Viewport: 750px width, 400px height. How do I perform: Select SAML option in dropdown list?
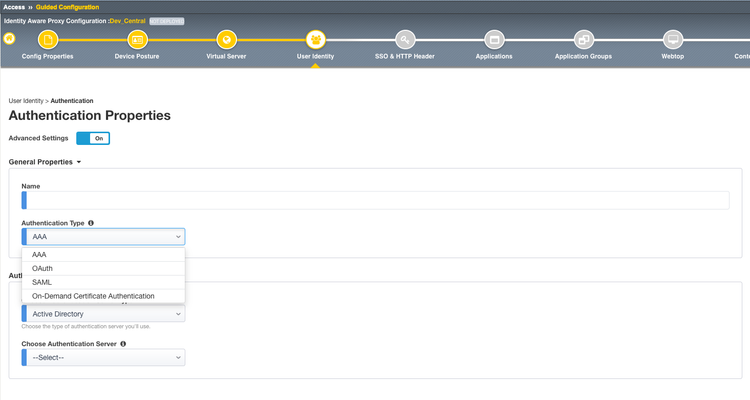click(103, 282)
